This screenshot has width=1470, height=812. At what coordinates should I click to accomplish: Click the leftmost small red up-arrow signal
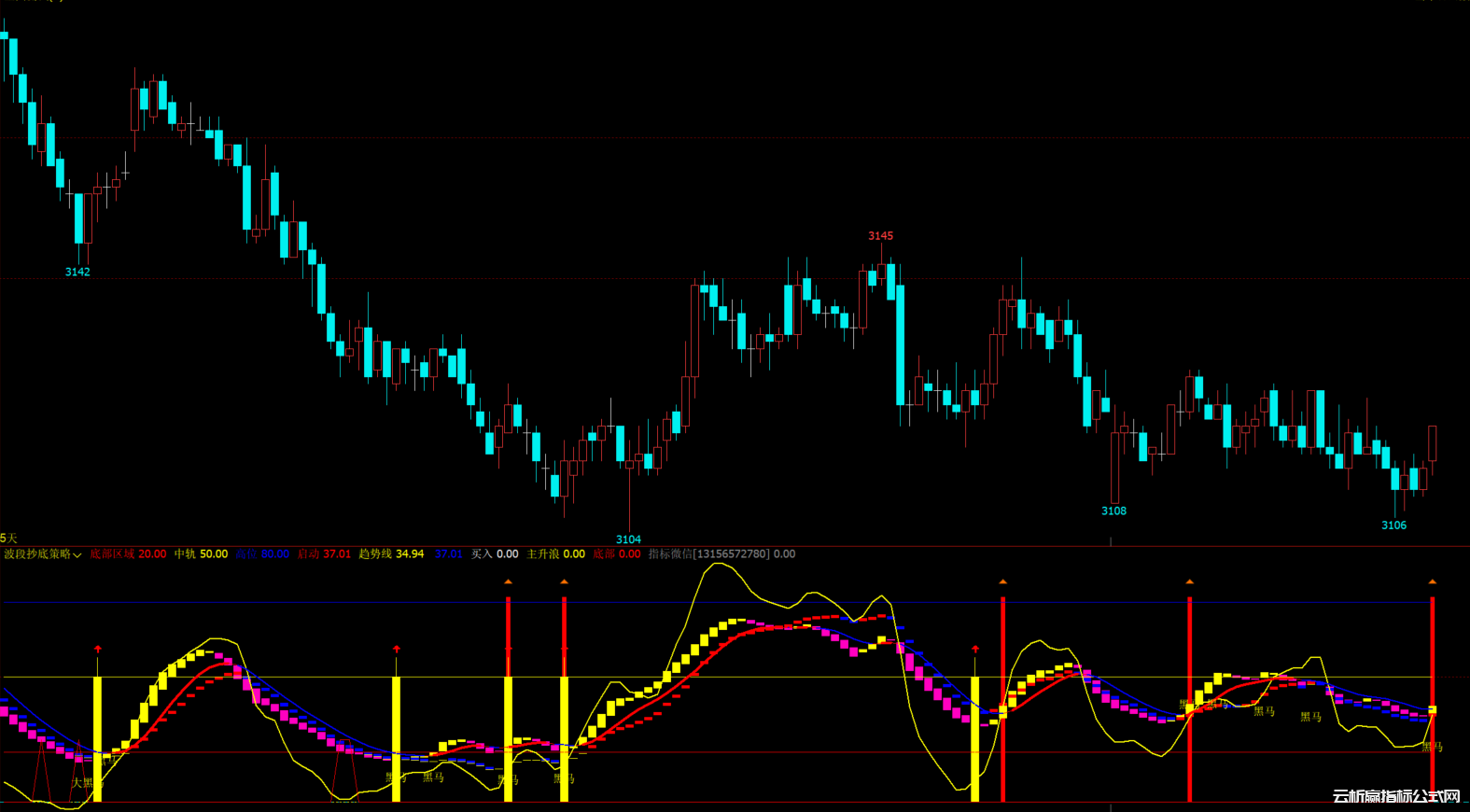98,649
